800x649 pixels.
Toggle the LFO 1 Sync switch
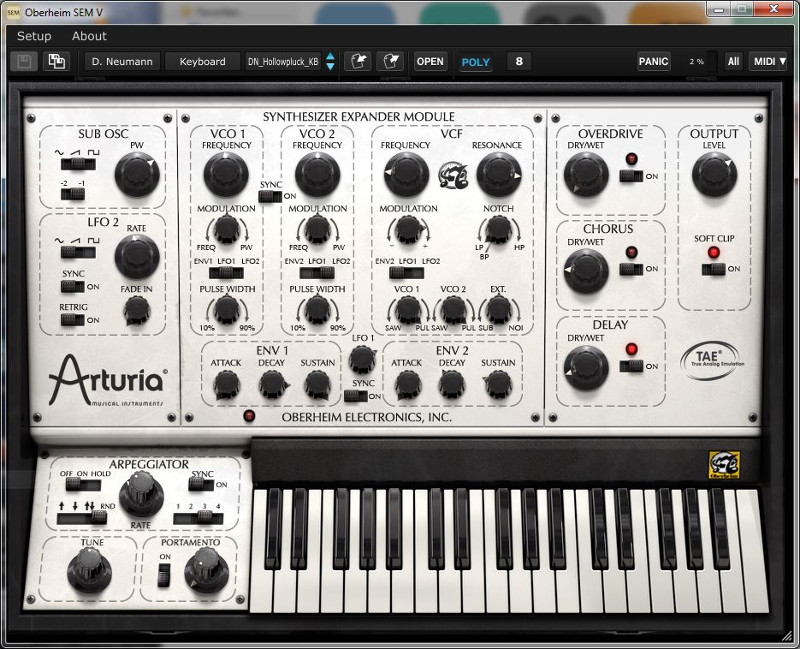click(x=356, y=396)
